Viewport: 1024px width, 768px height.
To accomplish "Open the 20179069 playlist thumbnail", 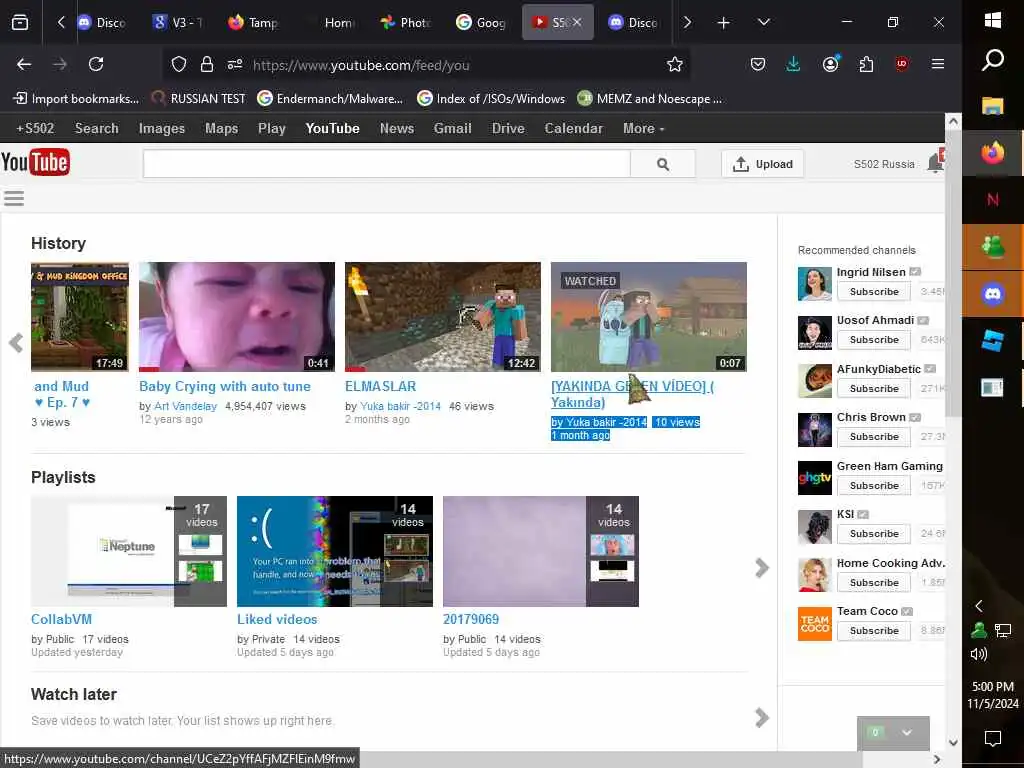I will 541,551.
